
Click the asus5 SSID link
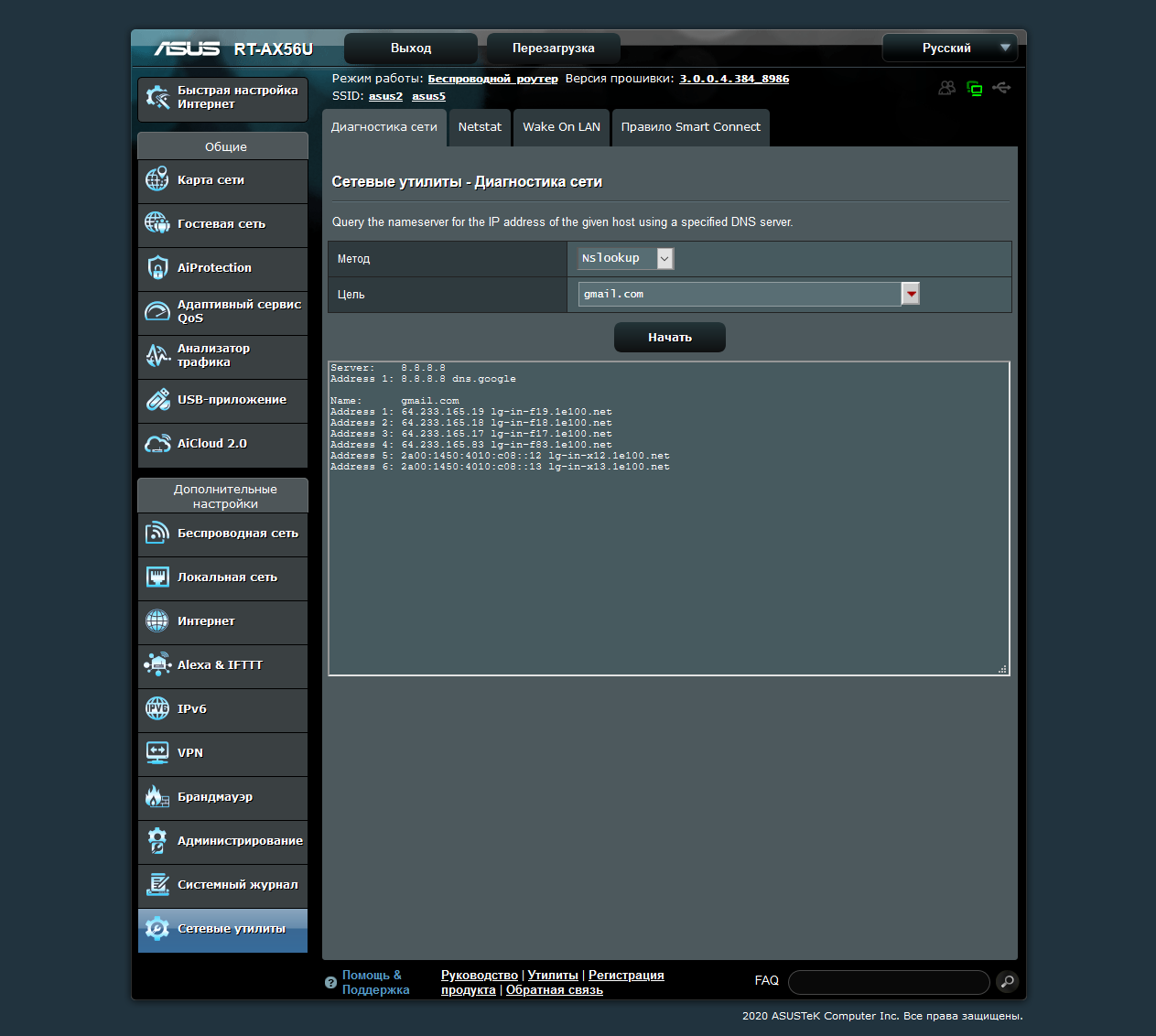coord(428,96)
